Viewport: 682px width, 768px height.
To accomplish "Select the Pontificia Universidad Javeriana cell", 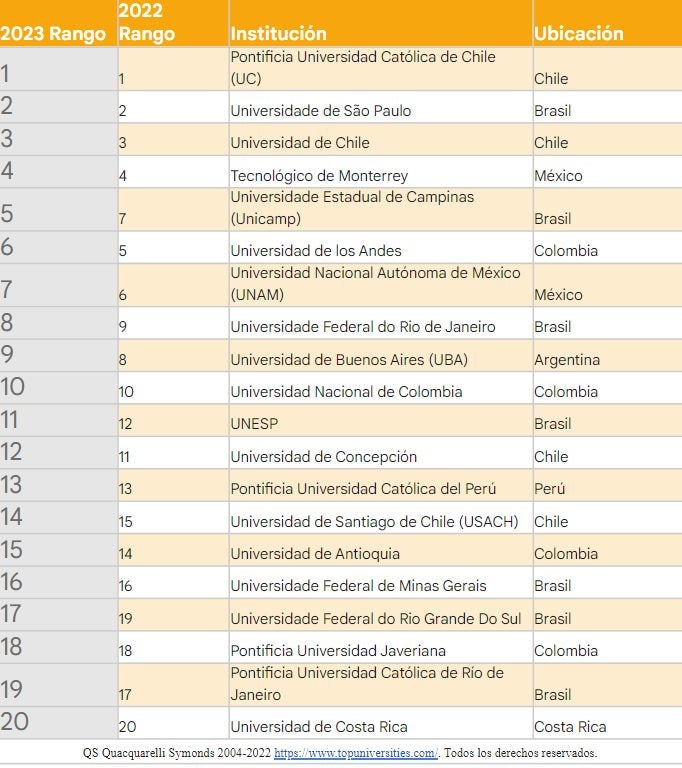I will (338, 651).
